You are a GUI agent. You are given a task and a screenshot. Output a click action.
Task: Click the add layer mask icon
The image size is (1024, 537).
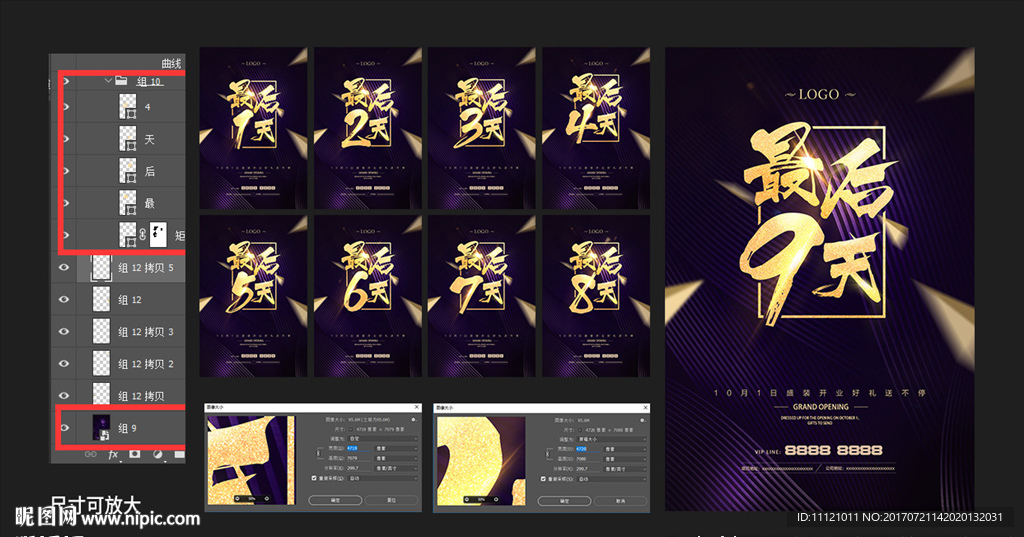coord(135,454)
